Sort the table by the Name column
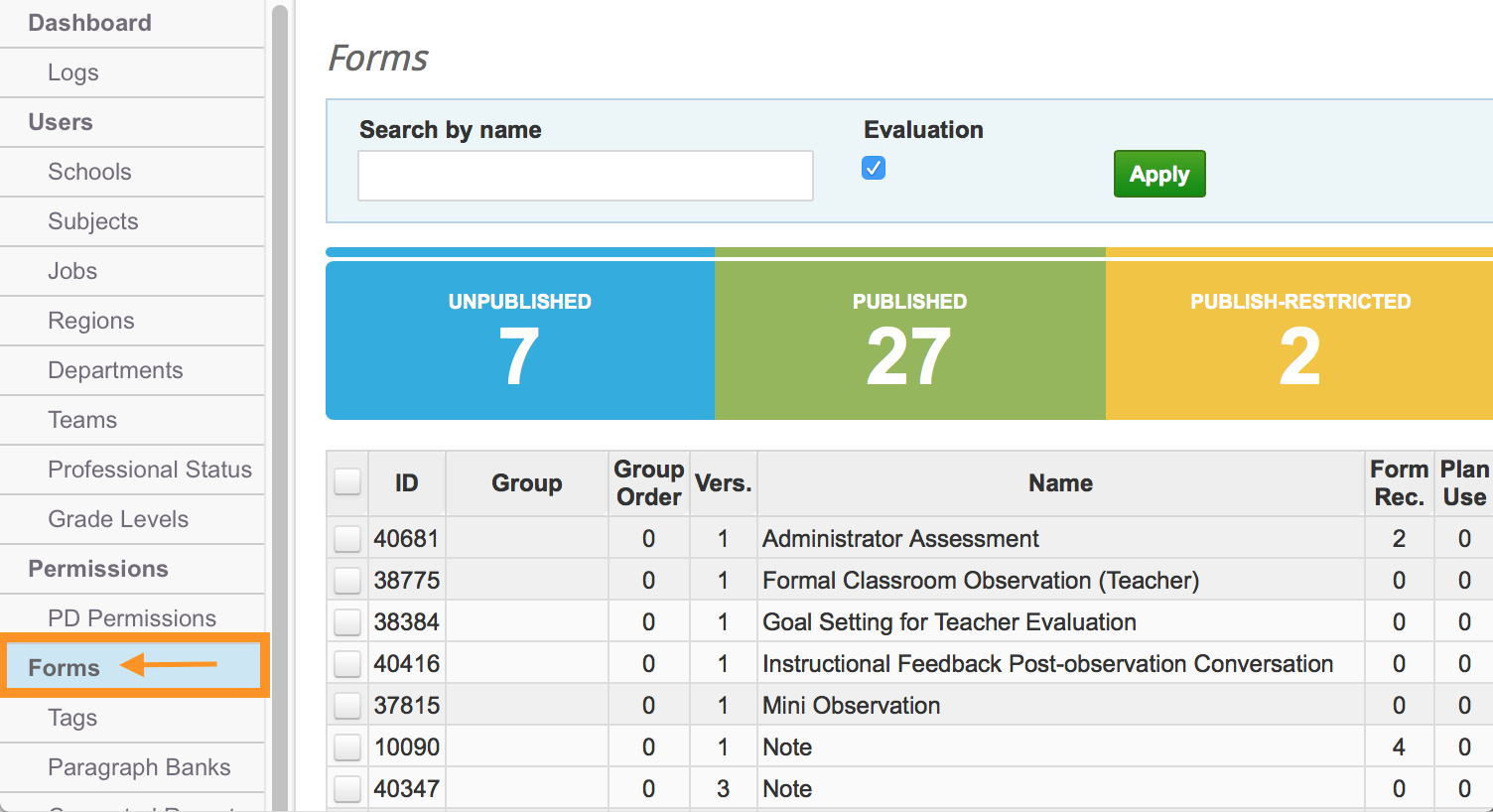The height and width of the screenshot is (812, 1493). 1059,483
